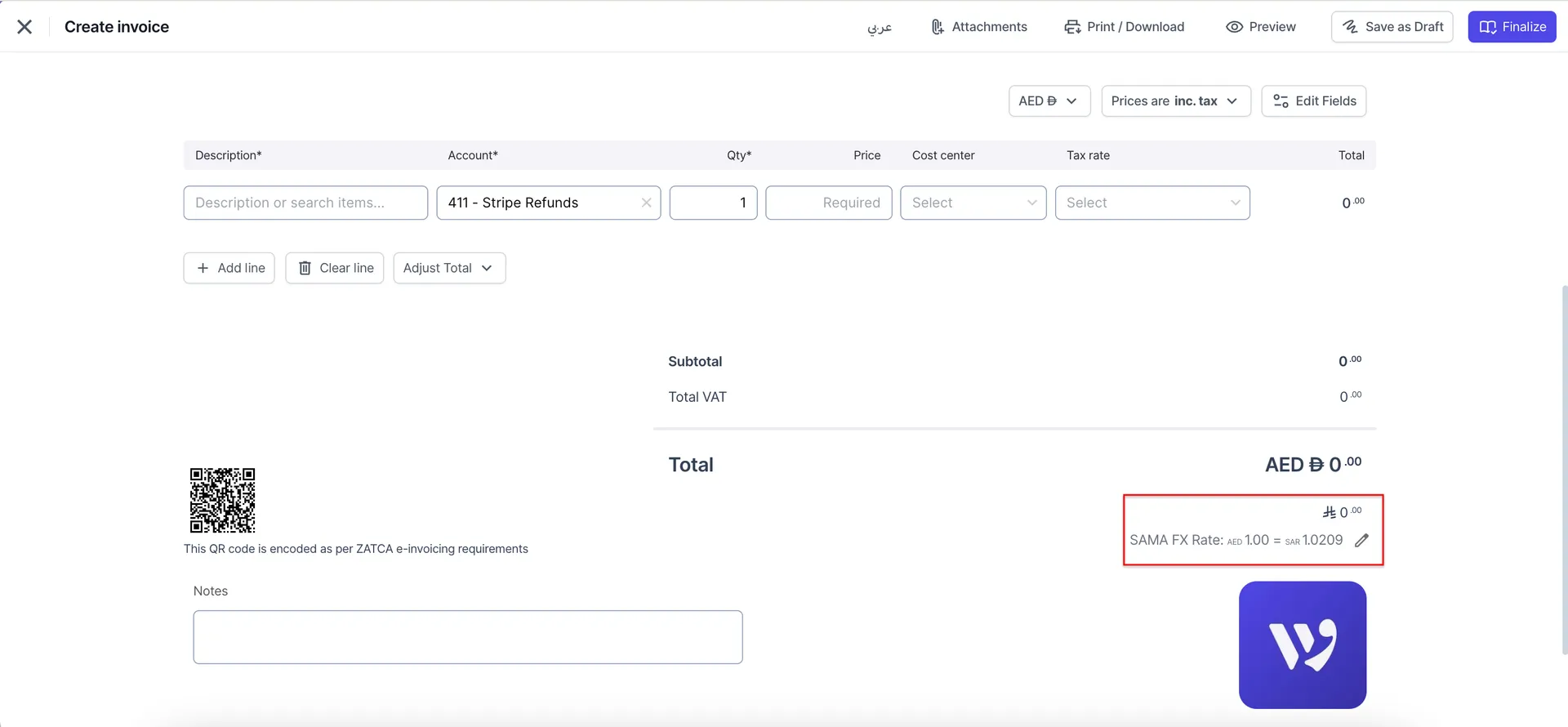1568x727 pixels.
Task: Close the Create invoice page
Action: pos(24,27)
